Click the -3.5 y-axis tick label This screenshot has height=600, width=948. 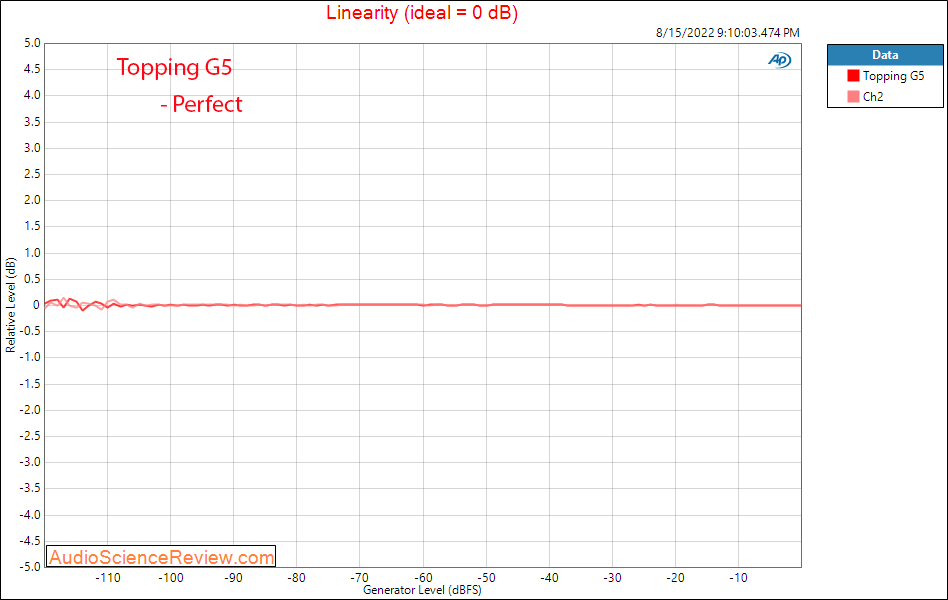click(30, 488)
